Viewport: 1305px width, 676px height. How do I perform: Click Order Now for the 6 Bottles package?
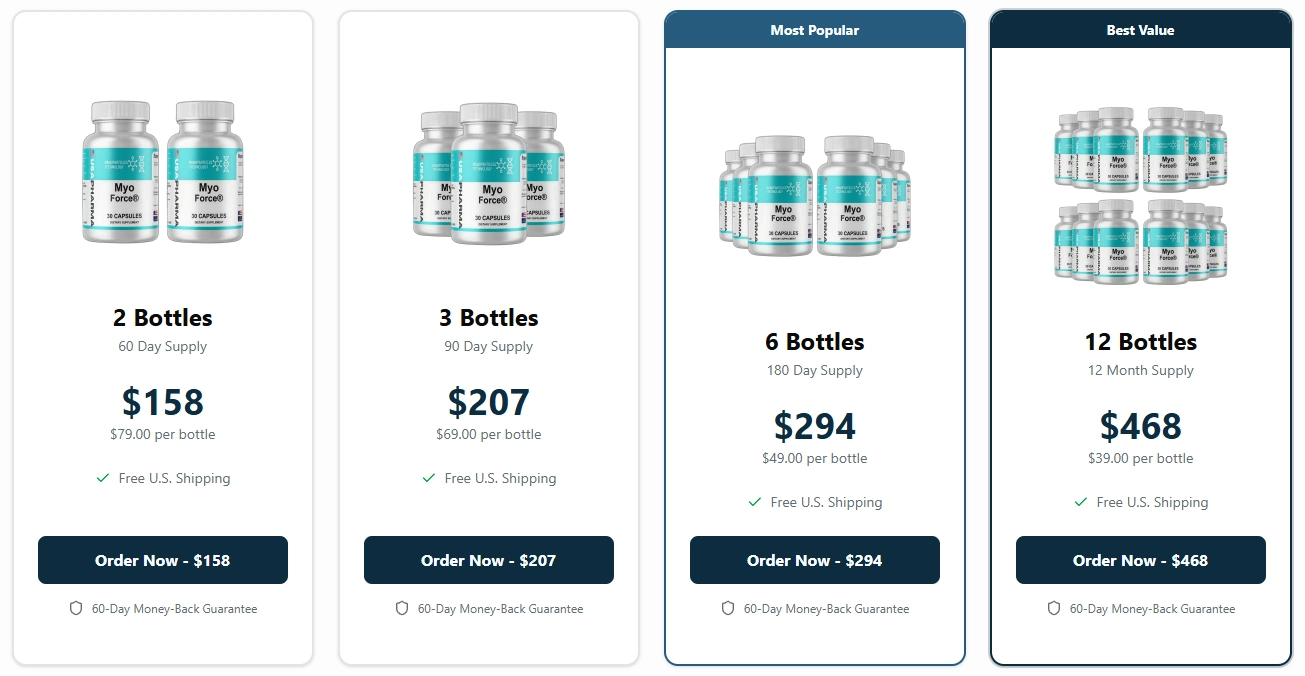pyautogui.click(x=815, y=560)
